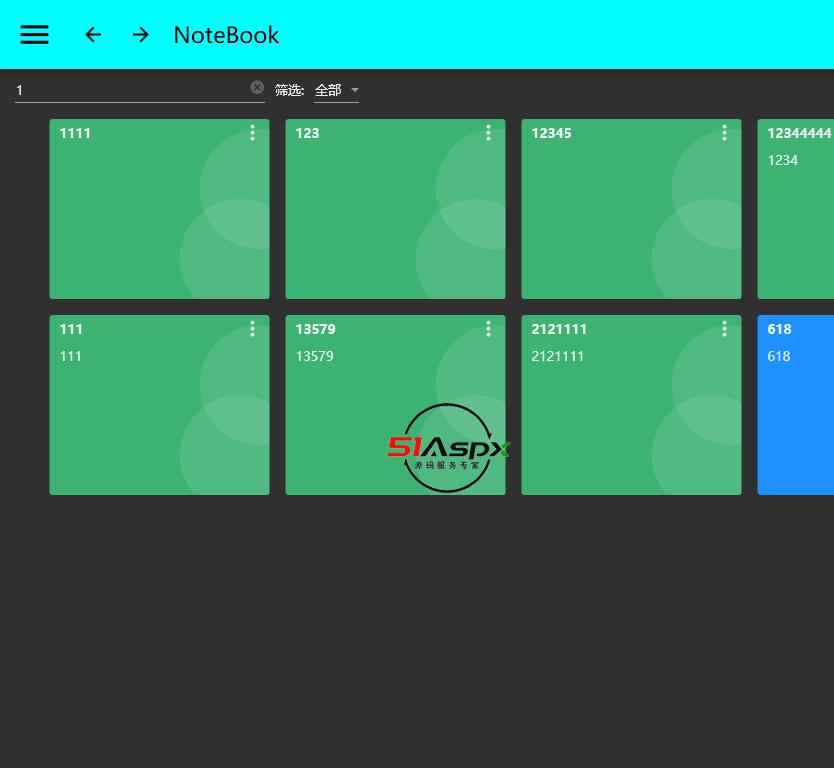Open more options on note 2121111

(724, 329)
